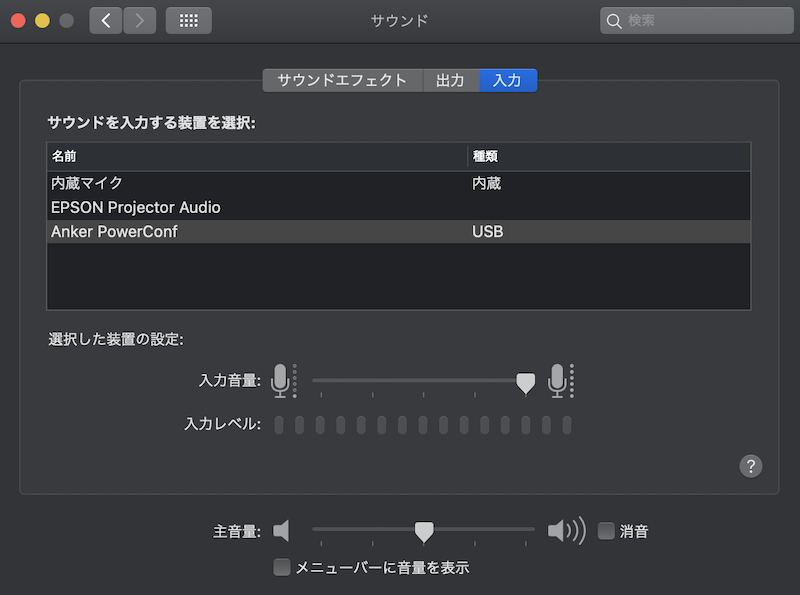
Task: Select EPSON Projector Audio device row
Action: (398, 207)
